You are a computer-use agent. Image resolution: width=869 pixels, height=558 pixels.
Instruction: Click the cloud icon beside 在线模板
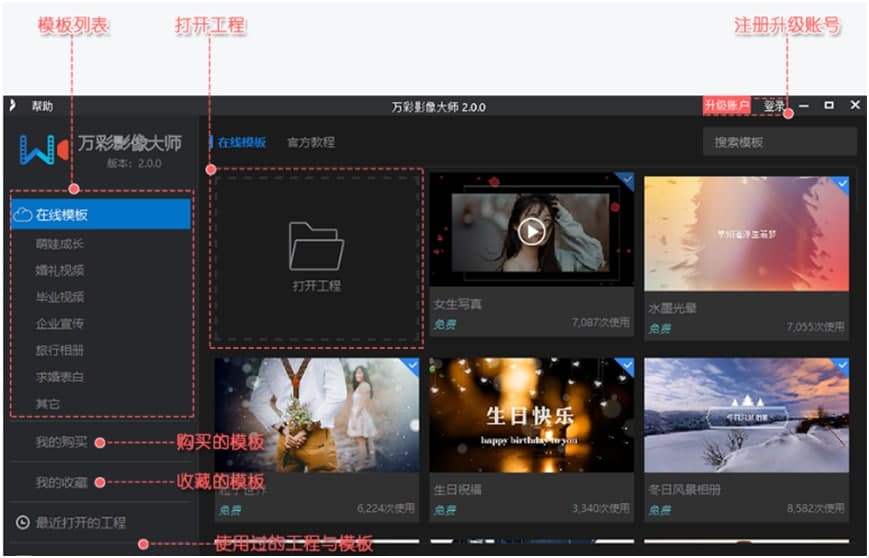22,214
